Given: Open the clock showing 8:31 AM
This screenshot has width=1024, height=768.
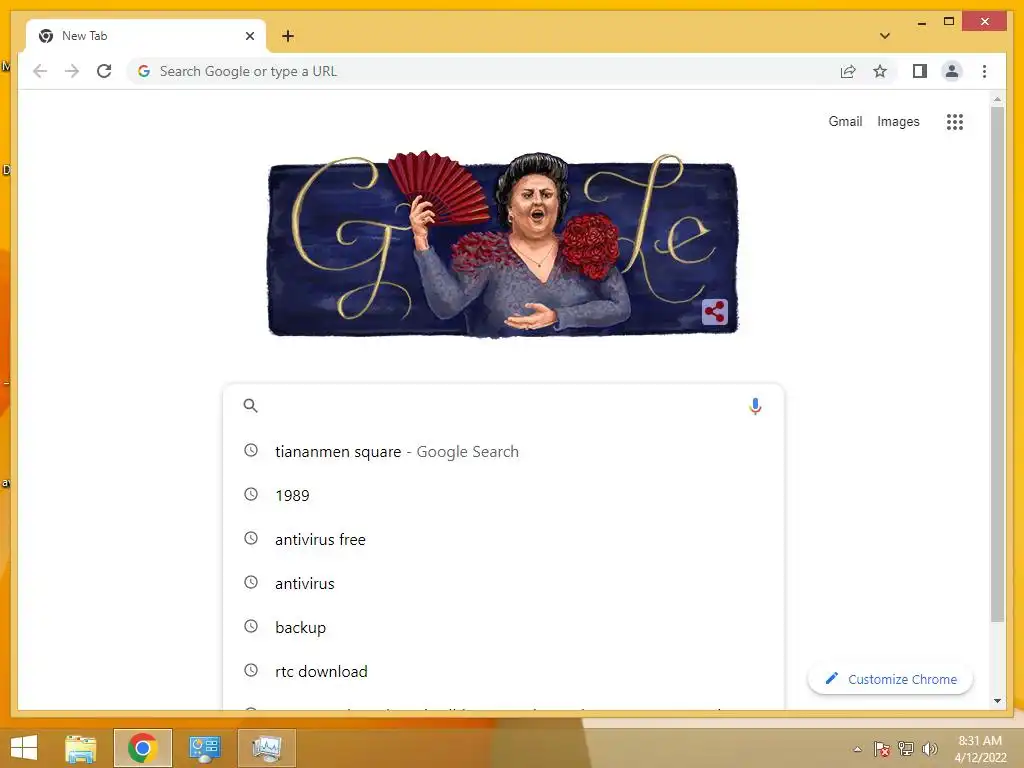Looking at the screenshot, I should click(980, 749).
